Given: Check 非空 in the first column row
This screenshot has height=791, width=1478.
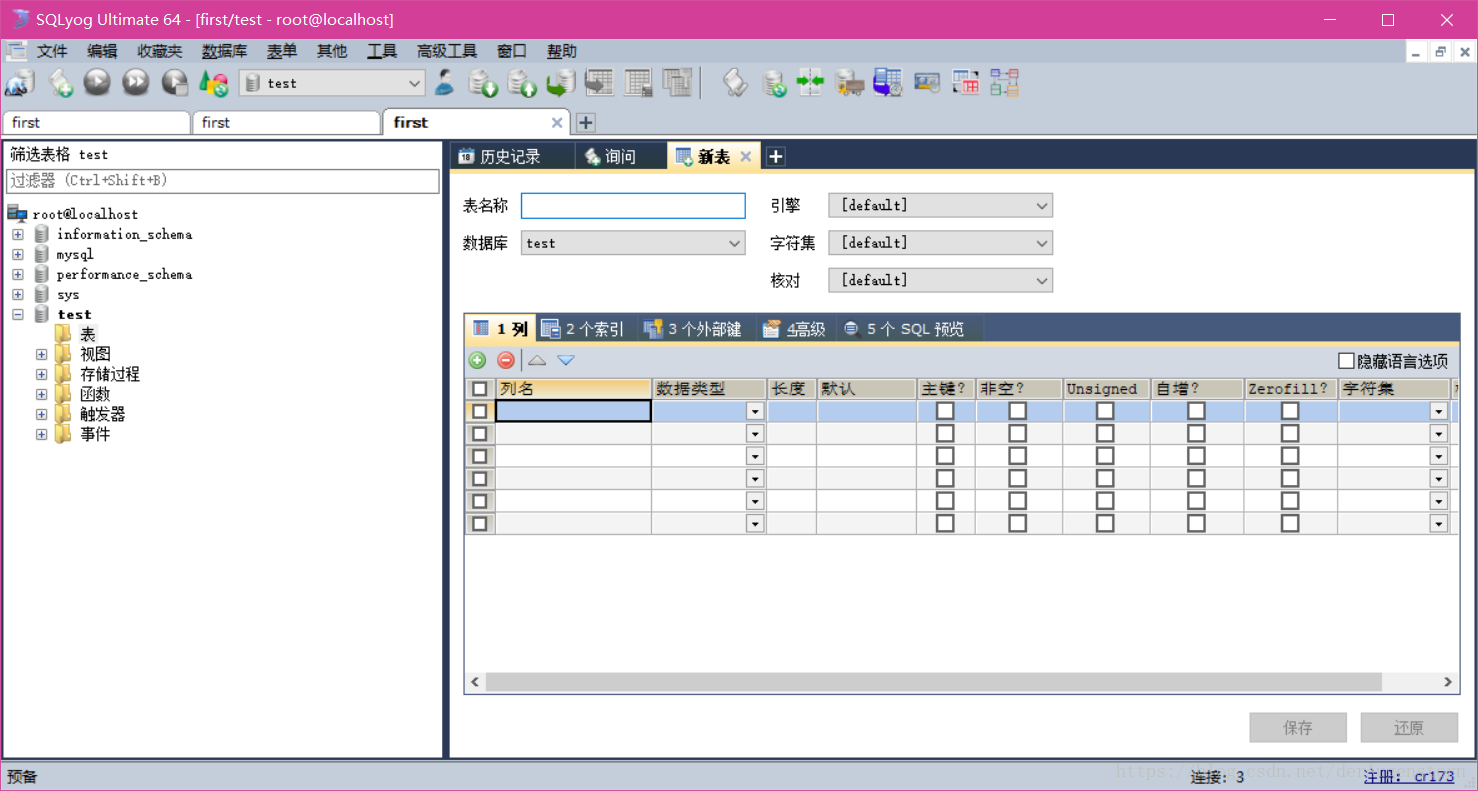Looking at the screenshot, I should coord(1017,411).
